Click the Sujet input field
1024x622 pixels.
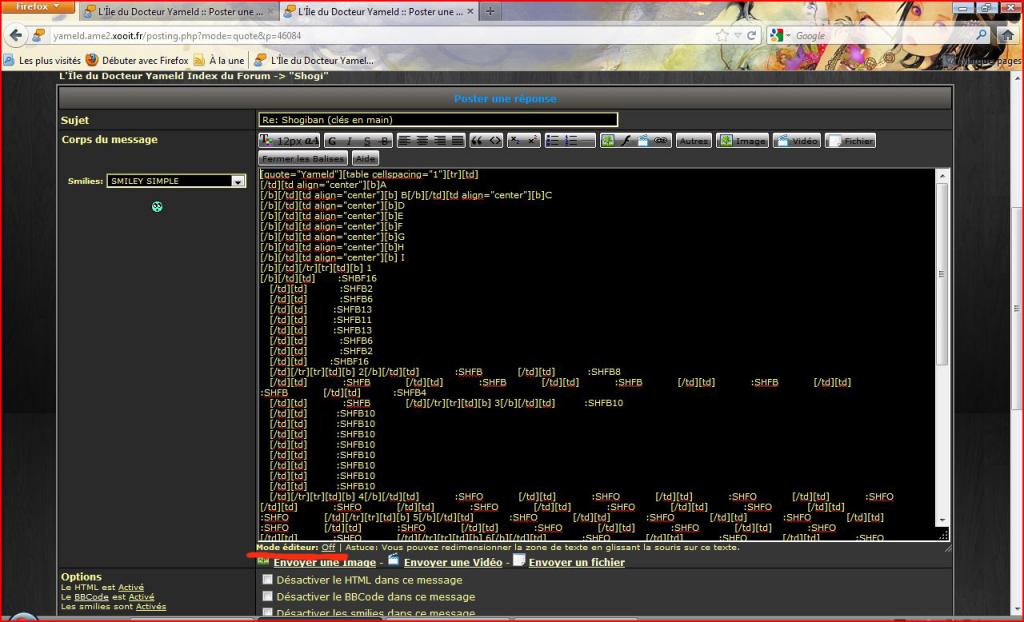click(438, 120)
